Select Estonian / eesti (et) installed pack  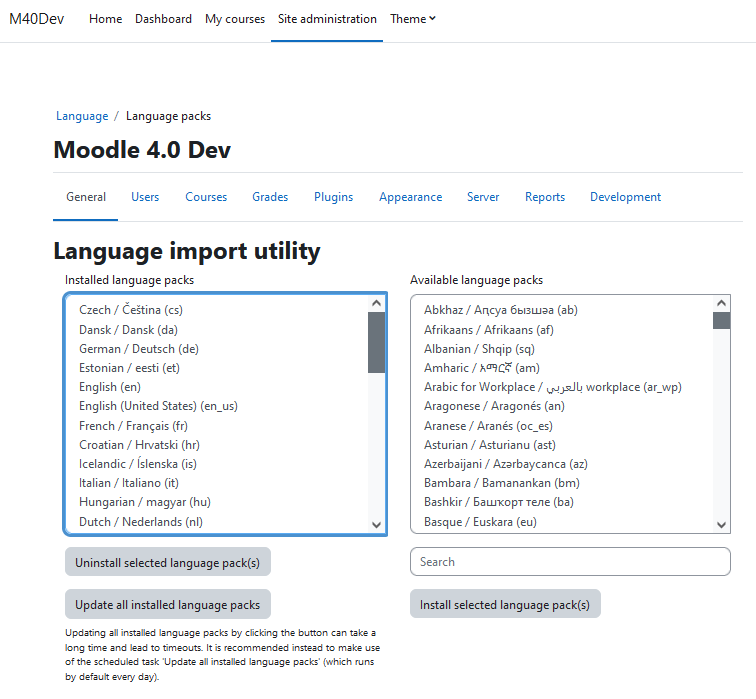tap(217, 368)
